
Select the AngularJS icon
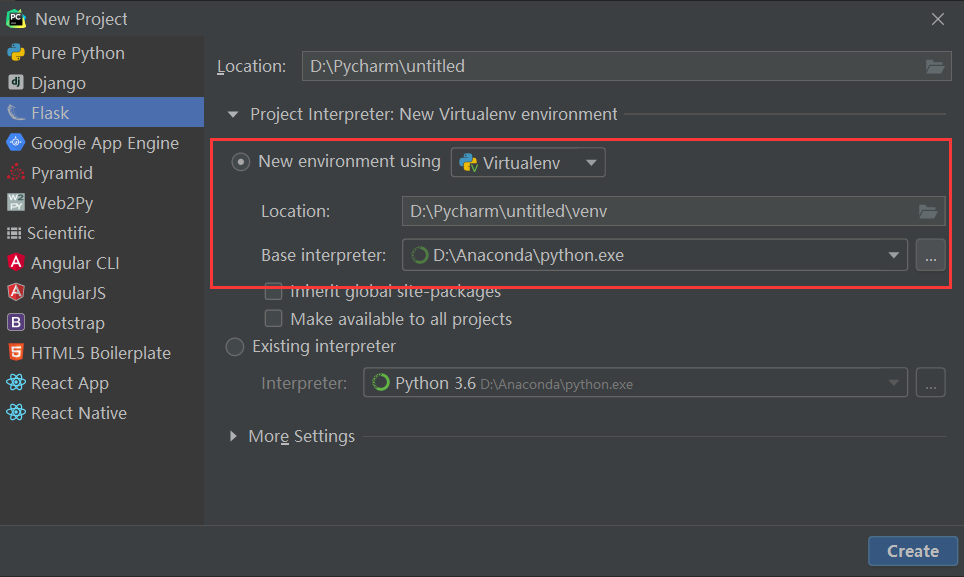click(16, 292)
